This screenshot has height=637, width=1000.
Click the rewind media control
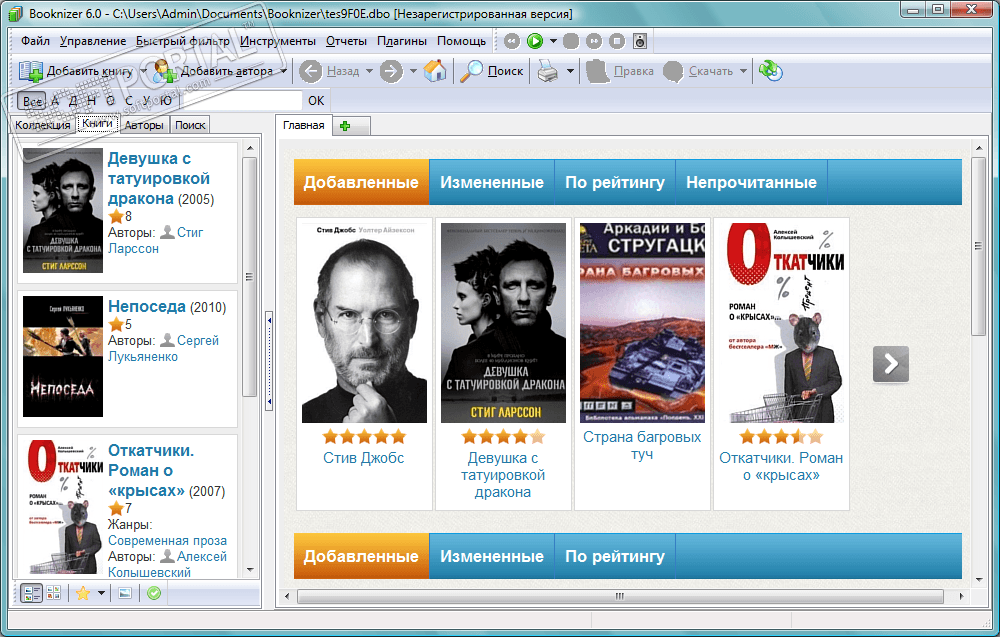(511, 41)
